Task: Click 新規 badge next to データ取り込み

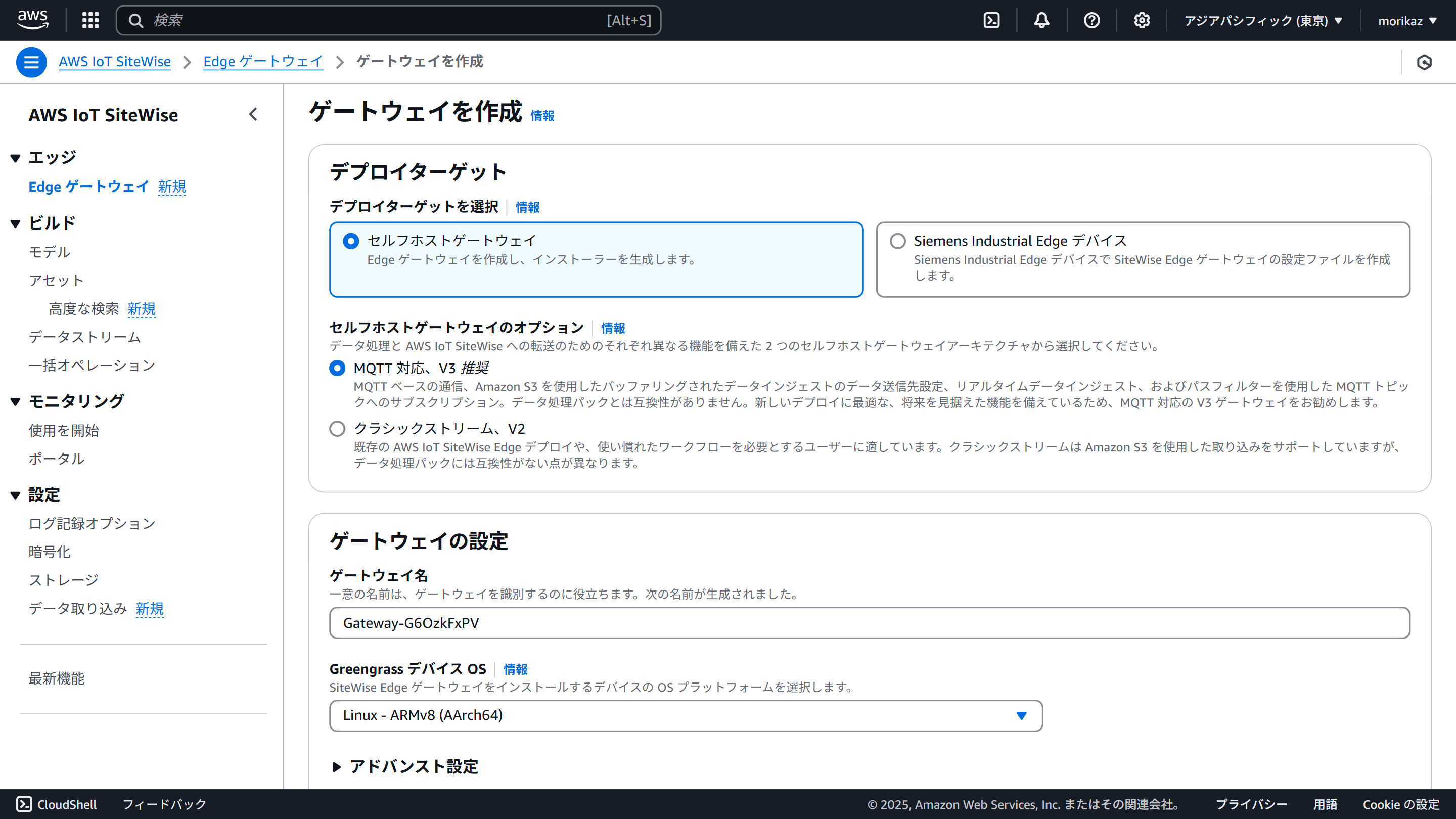Action: 150,608
